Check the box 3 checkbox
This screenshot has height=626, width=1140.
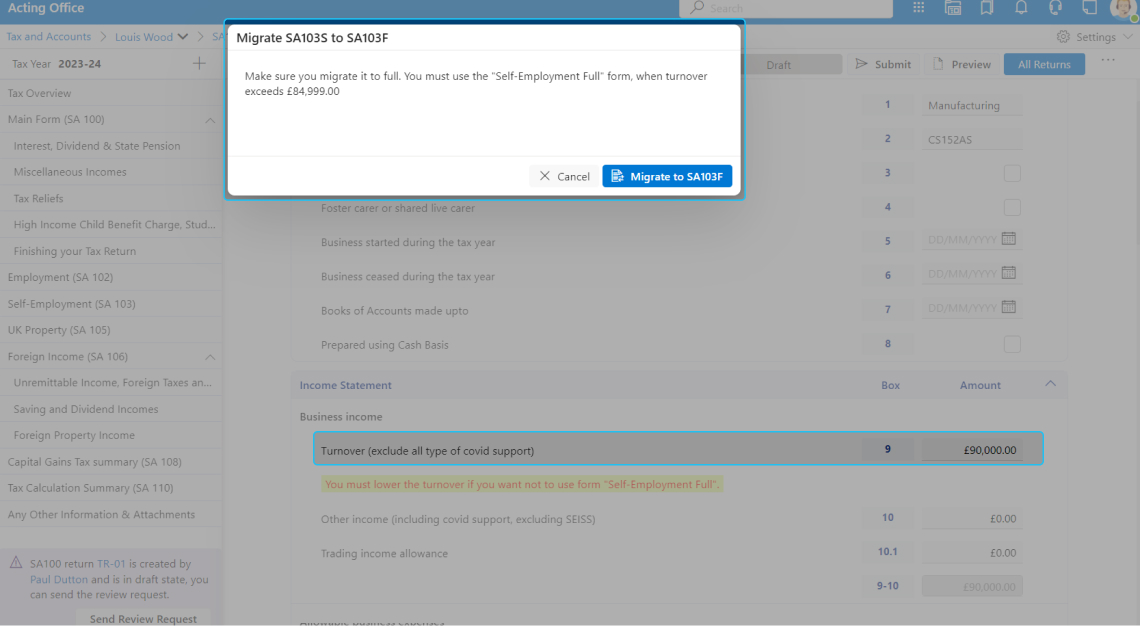(x=1012, y=173)
